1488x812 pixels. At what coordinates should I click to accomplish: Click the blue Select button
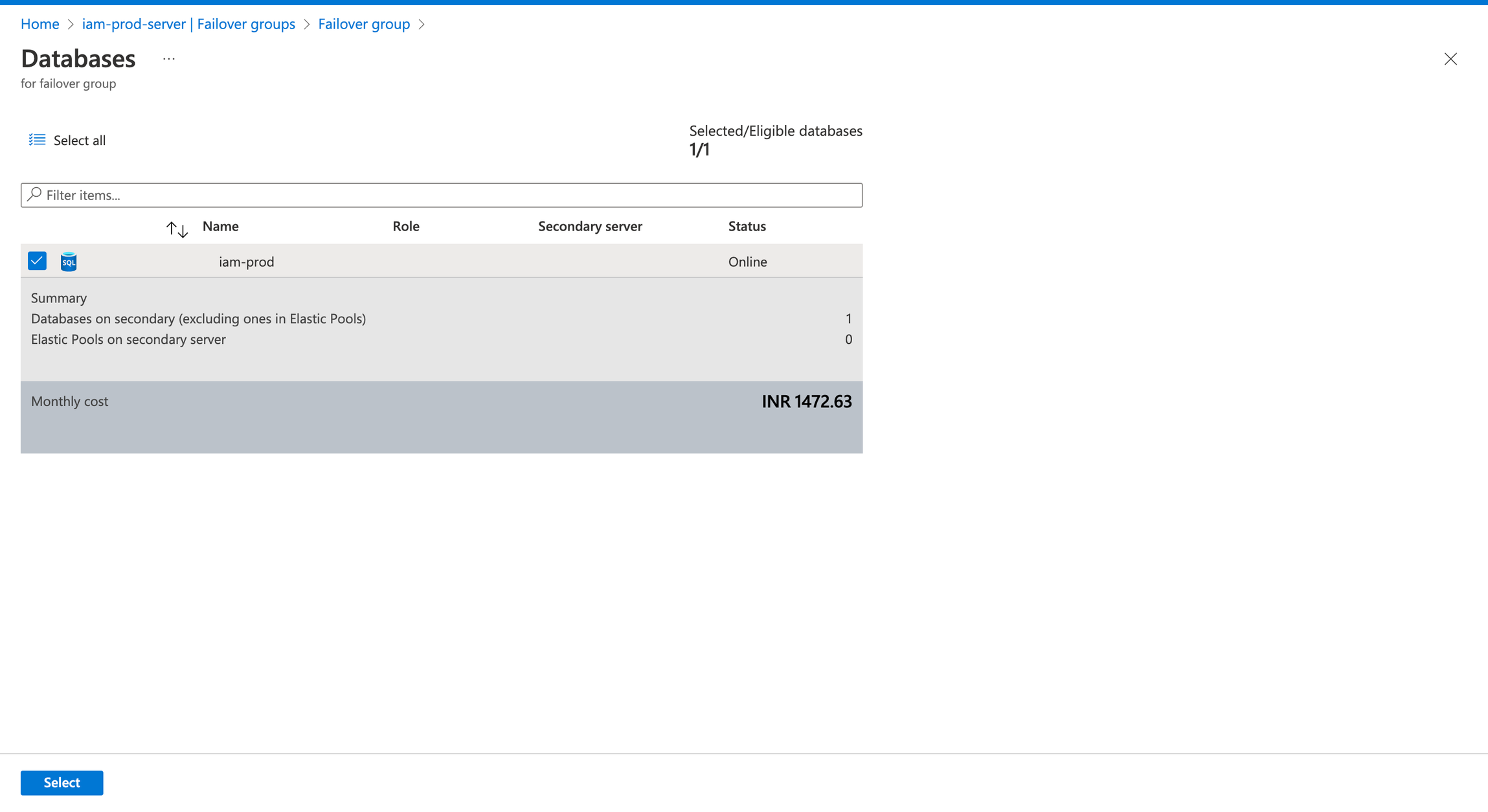(62, 783)
